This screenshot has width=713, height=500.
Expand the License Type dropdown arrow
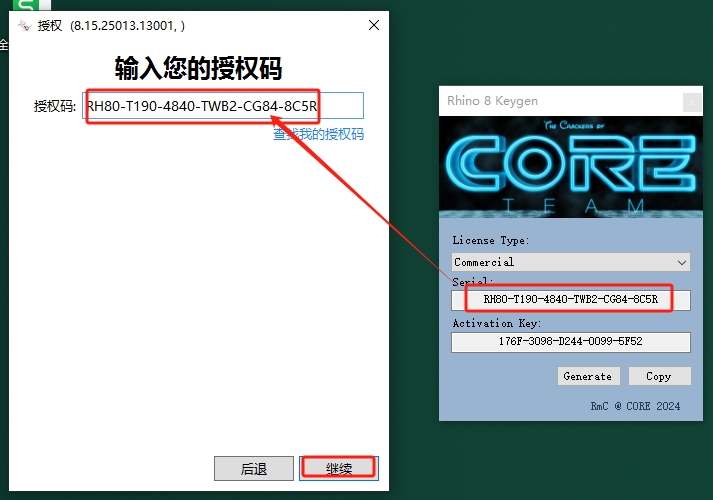[682, 262]
